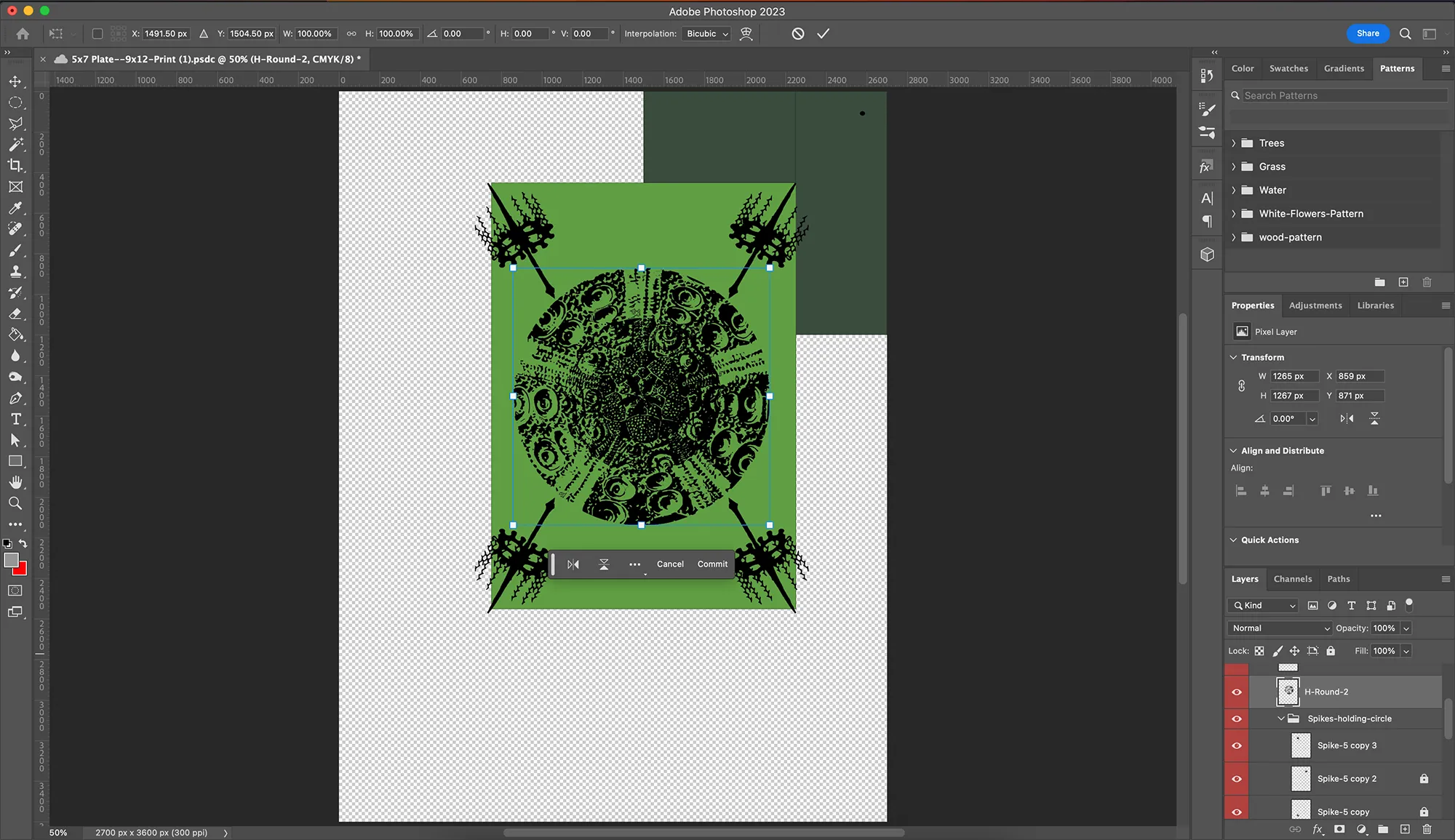
Task: Switch to the Channels tab
Action: (x=1293, y=579)
